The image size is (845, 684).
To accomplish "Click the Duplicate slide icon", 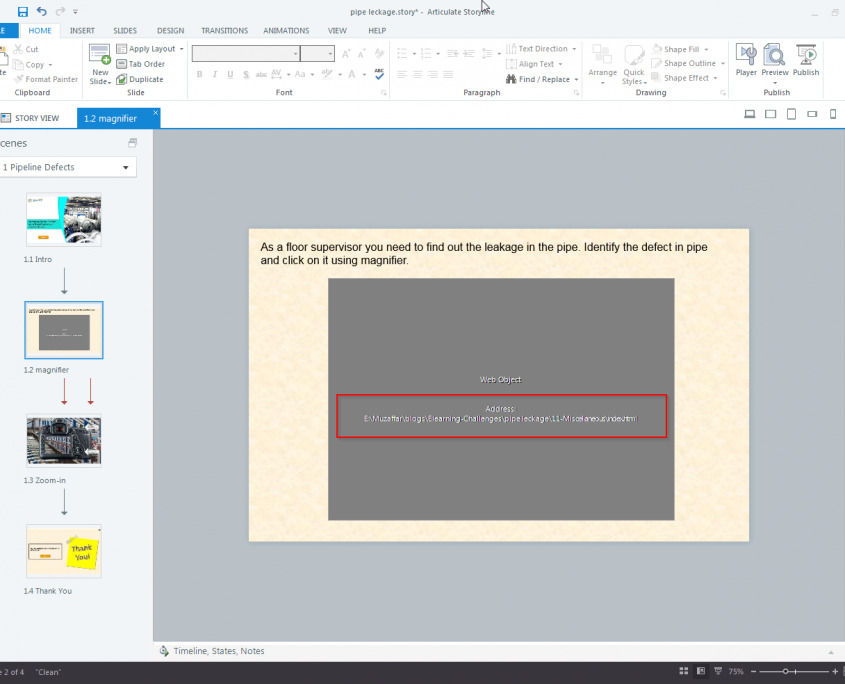I will (x=141, y=79).
